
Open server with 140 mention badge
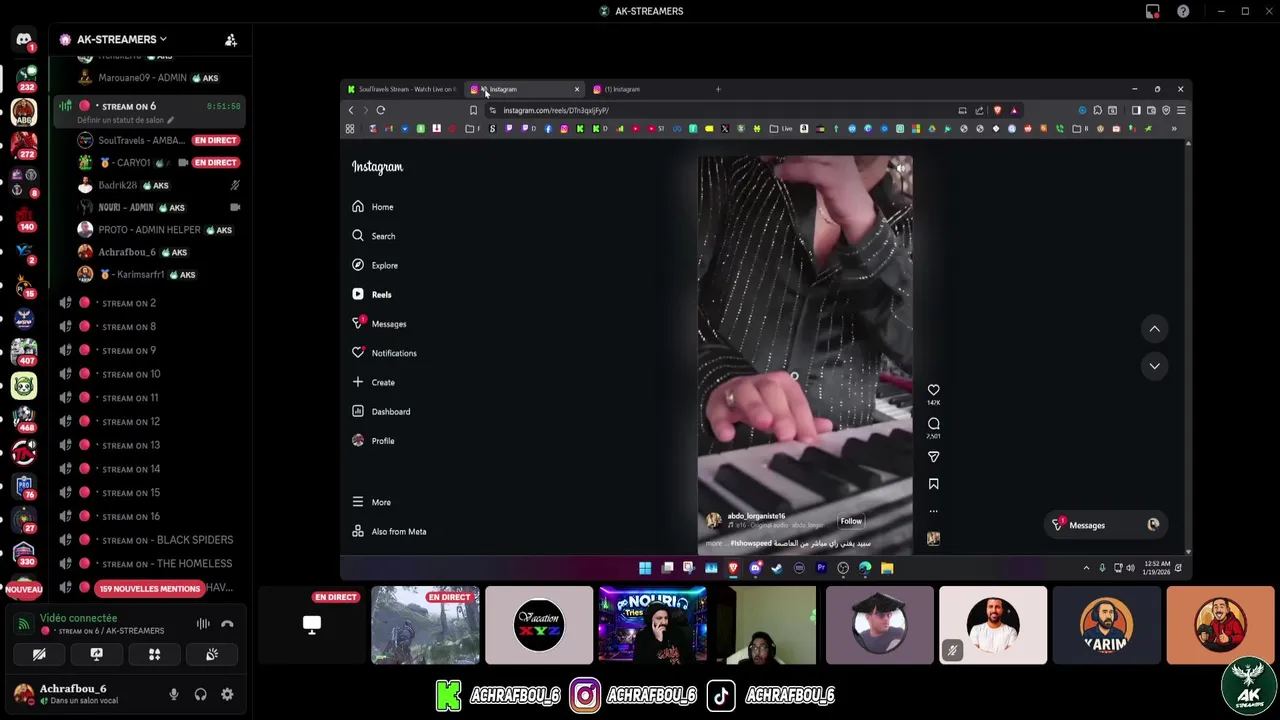tap(24, 218)
